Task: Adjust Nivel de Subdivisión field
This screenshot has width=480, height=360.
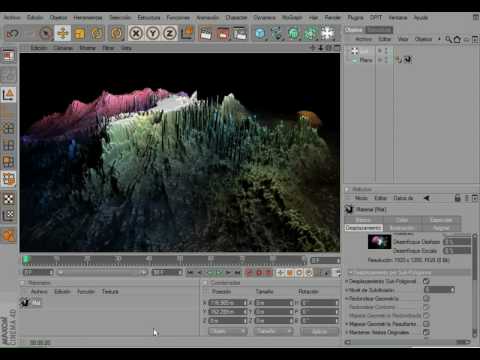Action: pos(439,290)
